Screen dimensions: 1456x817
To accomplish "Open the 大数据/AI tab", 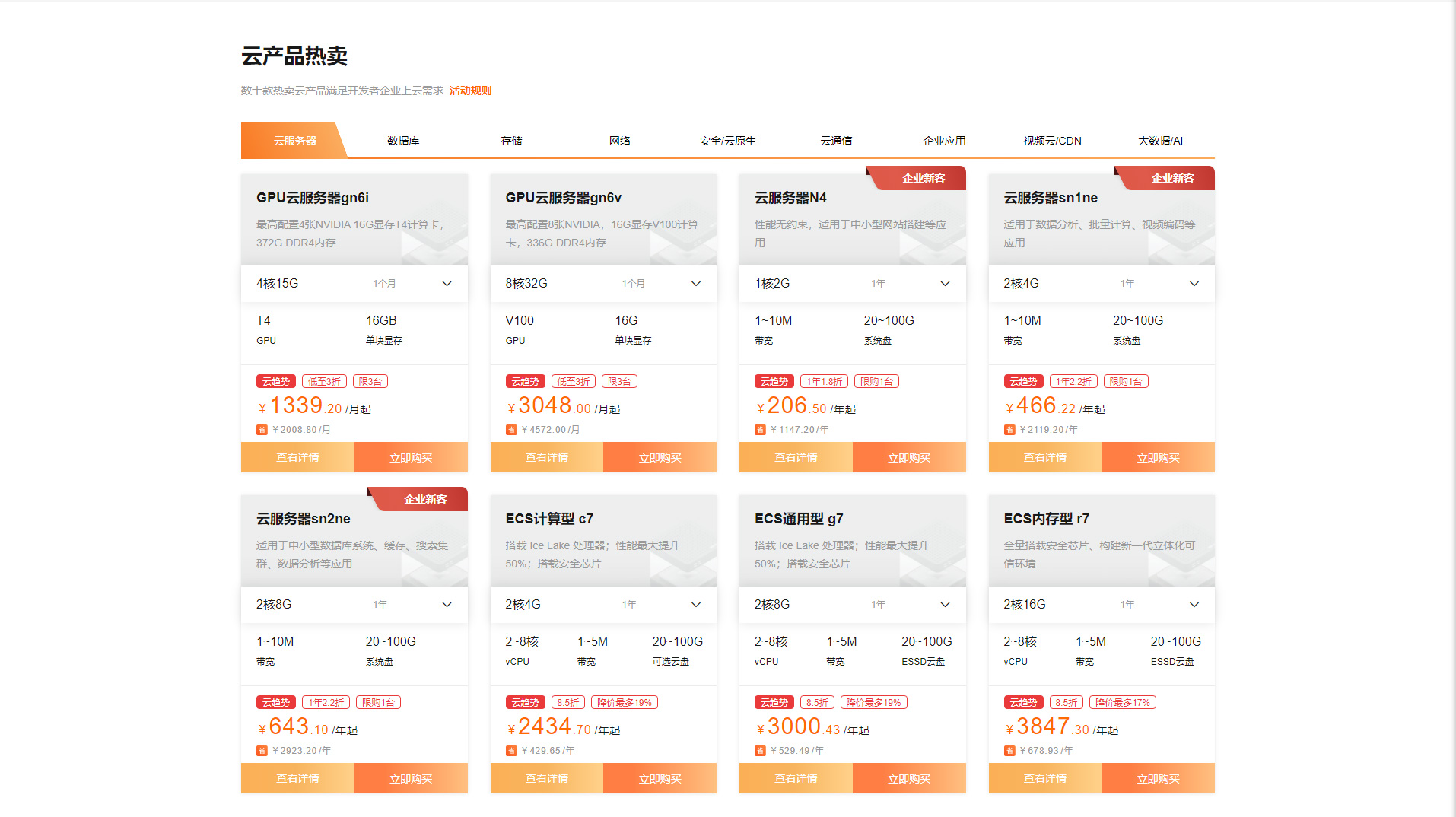I will pos(1160,141).
